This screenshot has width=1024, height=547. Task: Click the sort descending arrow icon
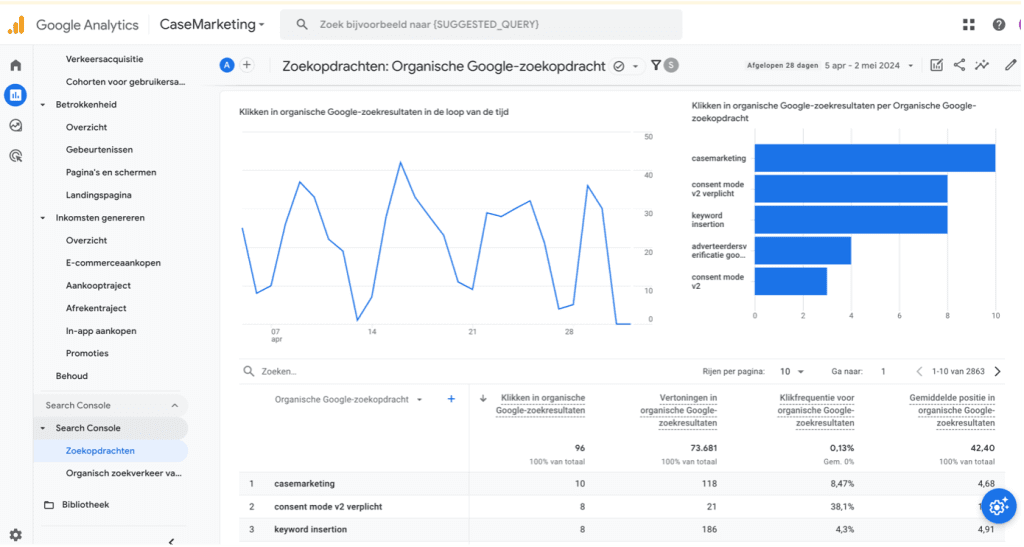coord(483,398)
